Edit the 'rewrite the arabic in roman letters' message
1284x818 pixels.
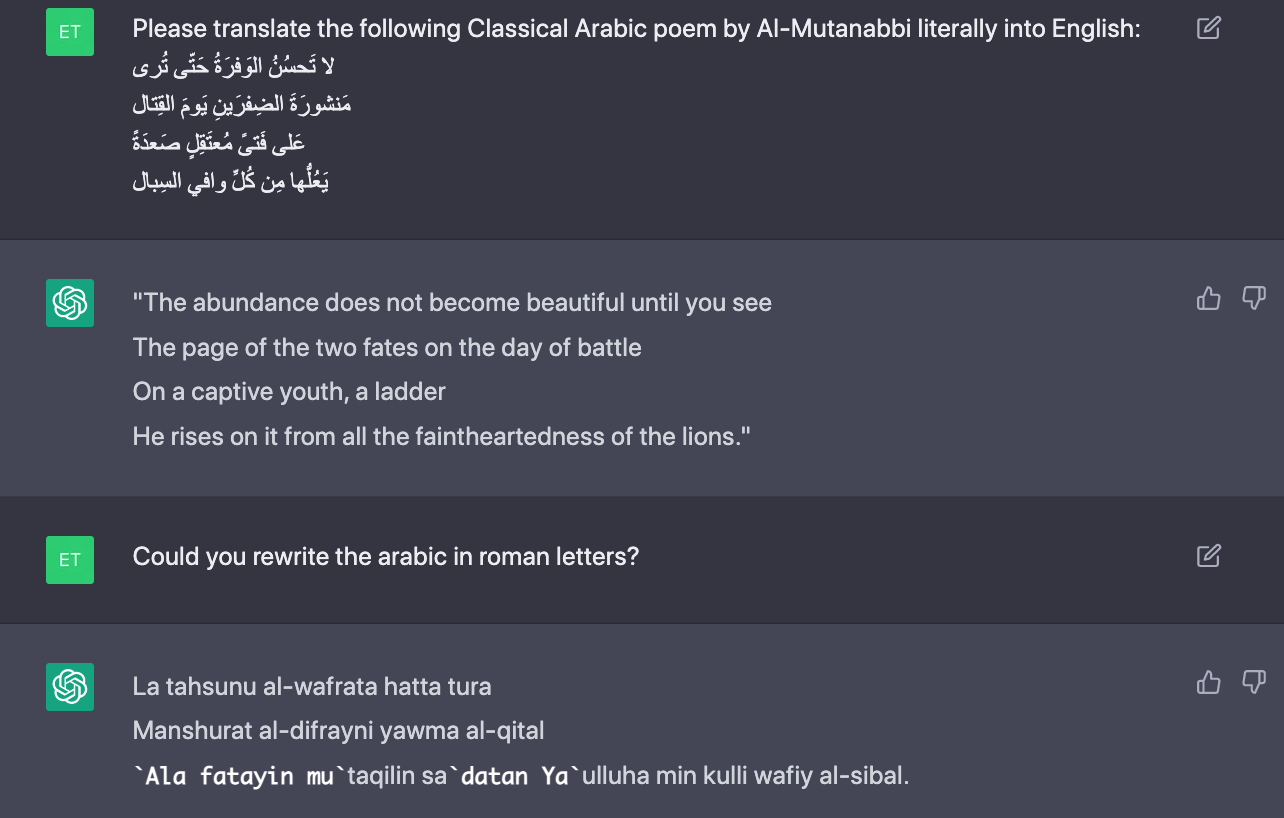tap(1208, 555)
